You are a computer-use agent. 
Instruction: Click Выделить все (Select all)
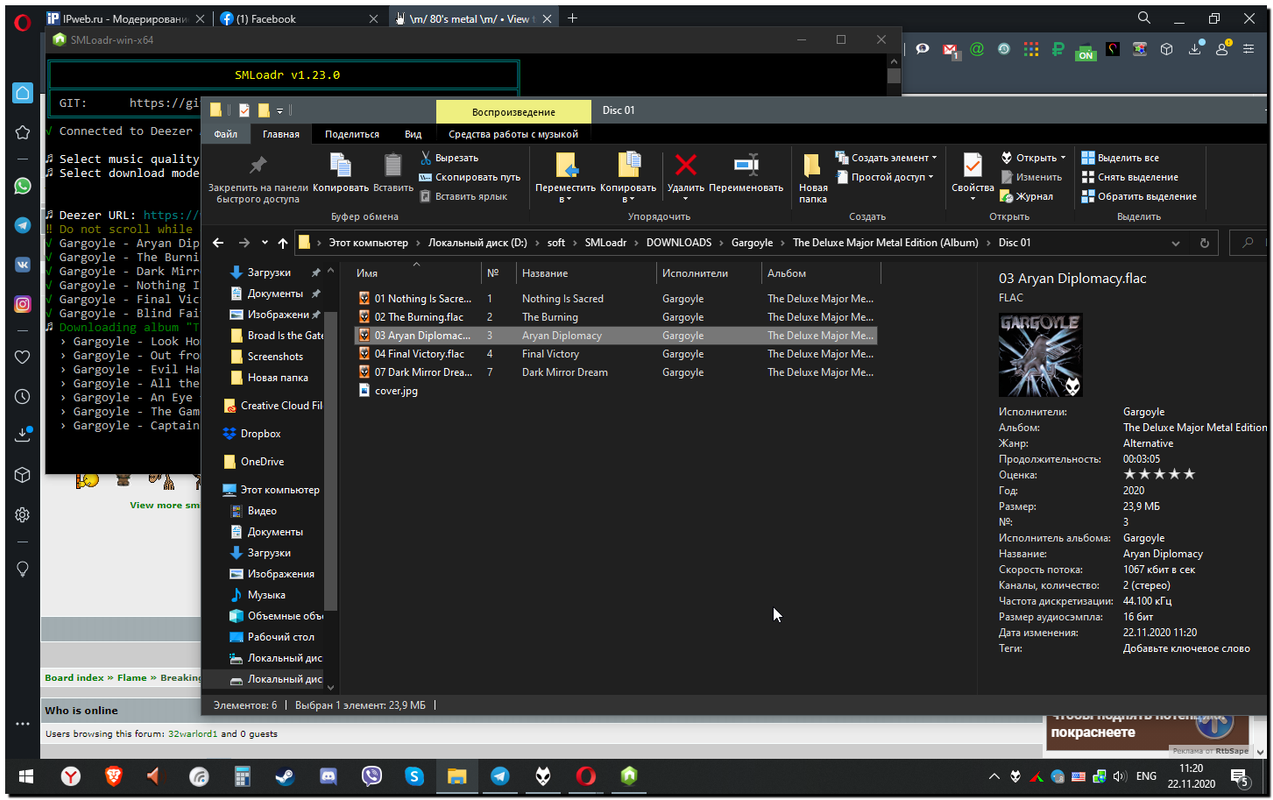point(1120,158)
